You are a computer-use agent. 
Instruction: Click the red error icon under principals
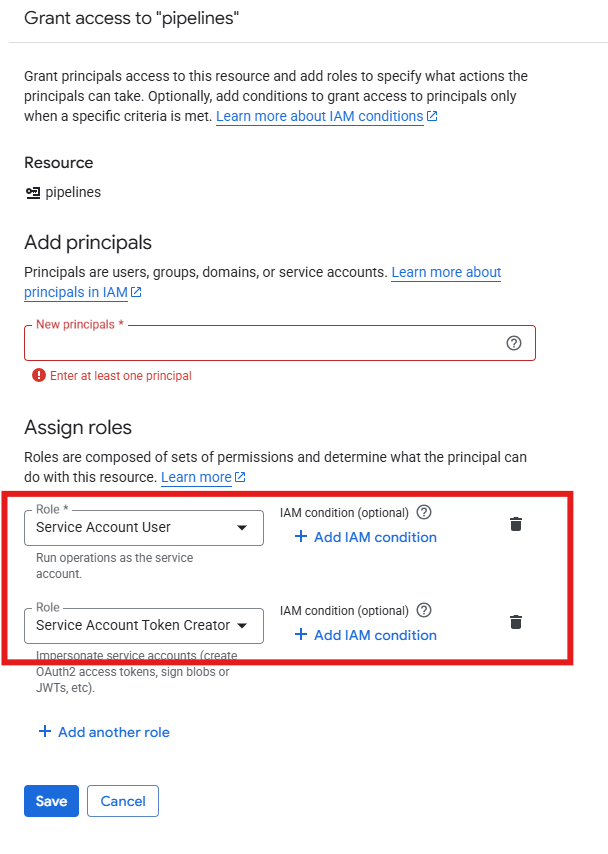tap(38, 376)
